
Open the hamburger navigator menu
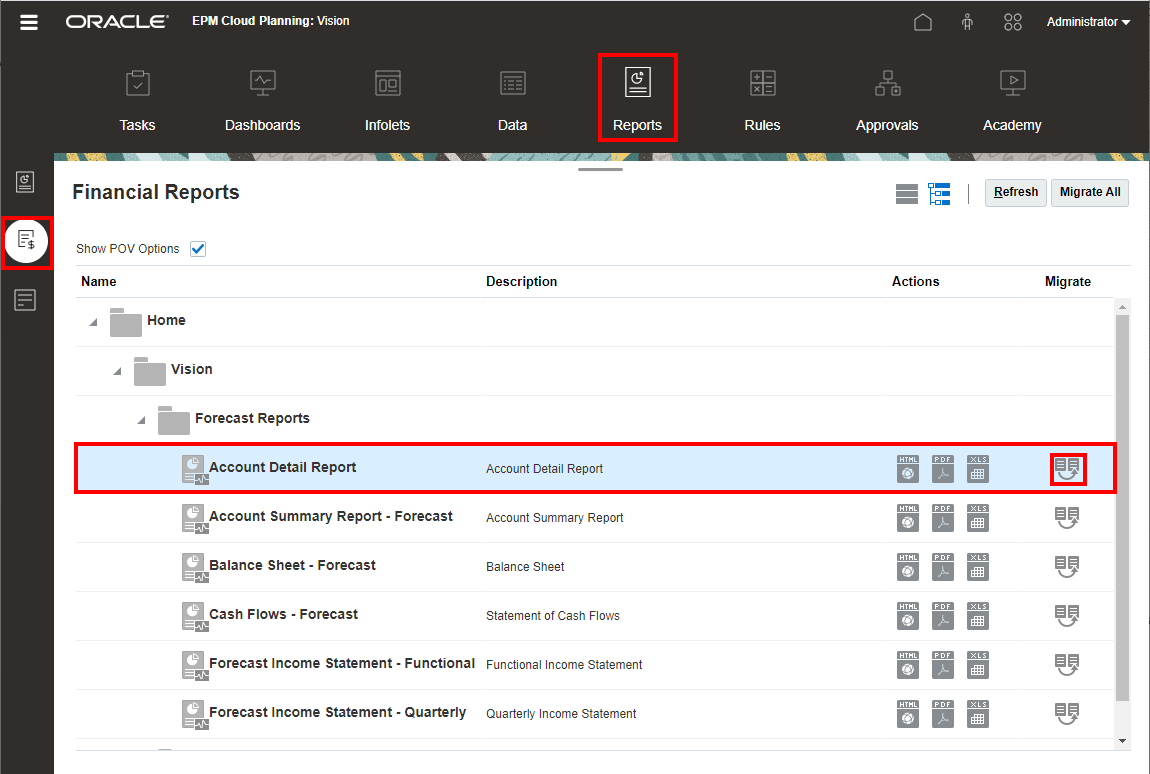point(29,22)
